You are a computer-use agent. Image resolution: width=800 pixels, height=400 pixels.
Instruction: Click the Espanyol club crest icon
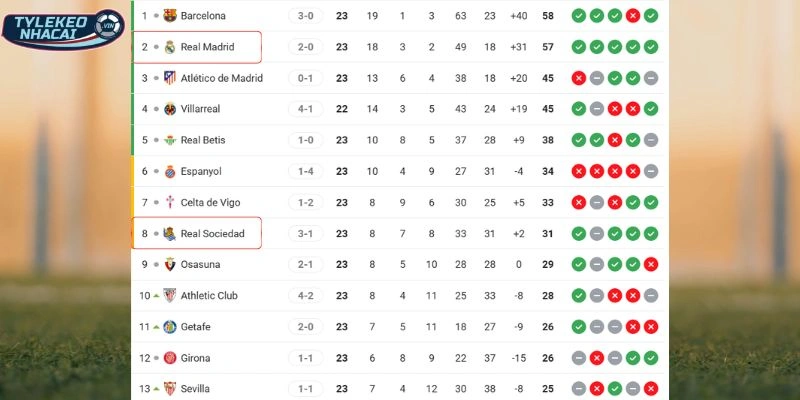click(170, 171)
